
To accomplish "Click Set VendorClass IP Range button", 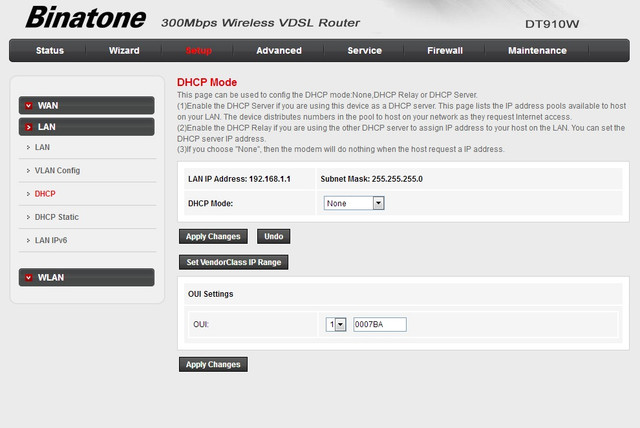I will click(x=234, y=262).
